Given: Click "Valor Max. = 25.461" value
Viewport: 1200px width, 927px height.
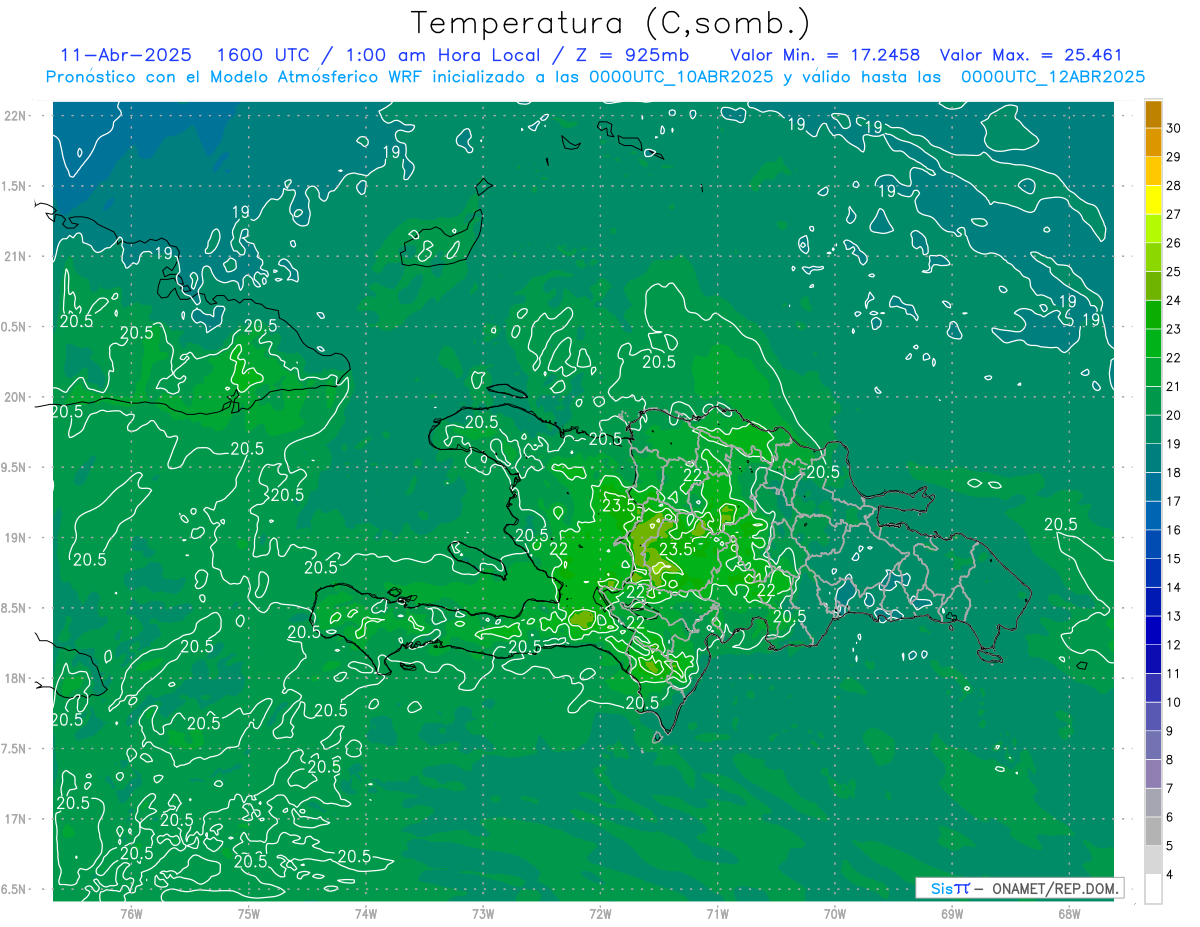Looking at the screenshot, I should click(x=1031, y=55).
